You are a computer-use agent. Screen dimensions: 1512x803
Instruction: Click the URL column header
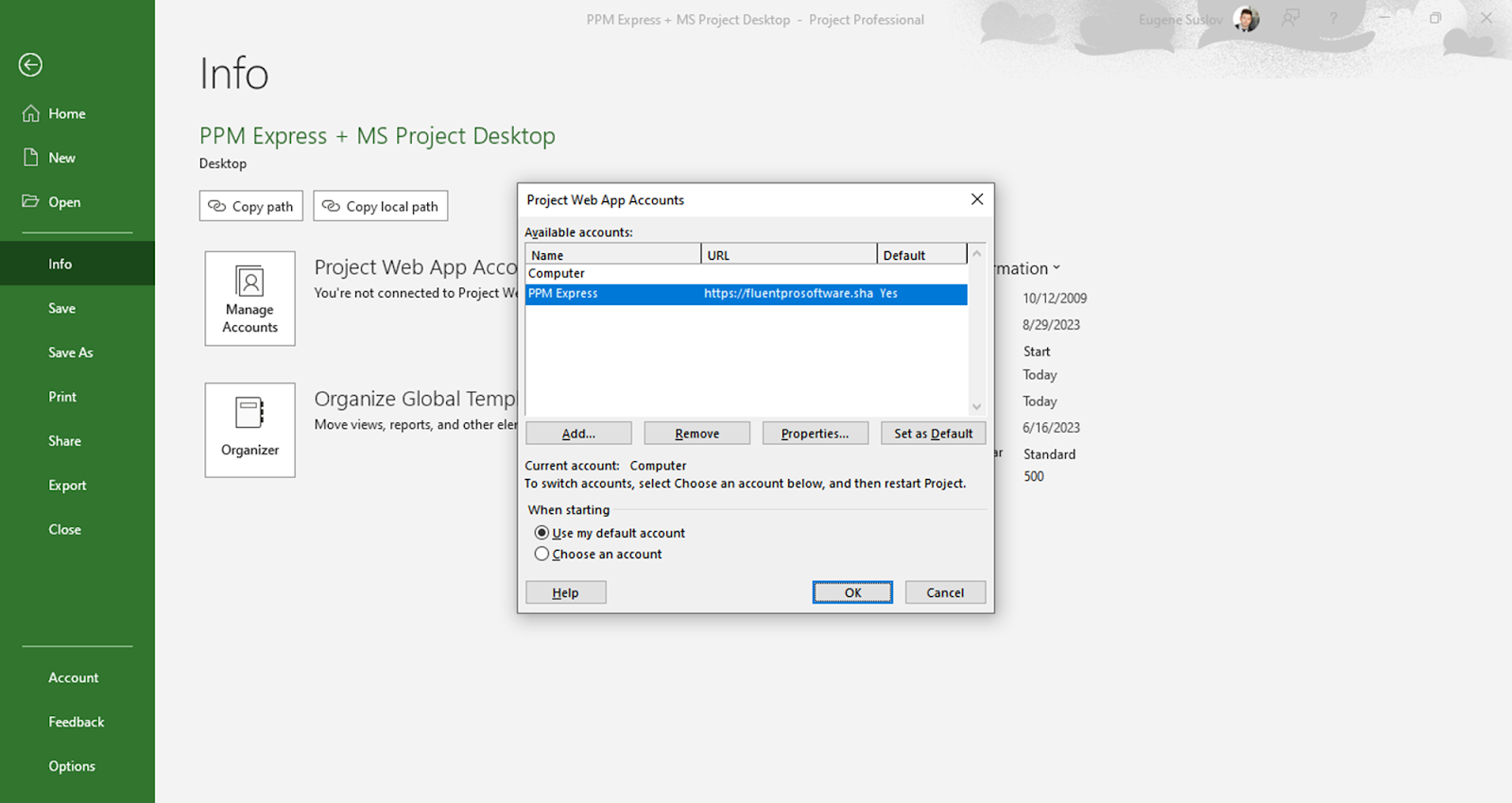tap(789, 255)
